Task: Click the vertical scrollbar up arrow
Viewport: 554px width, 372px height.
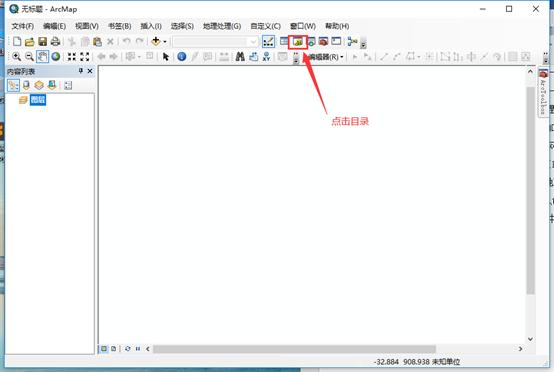Action: (x=530, y=71)
